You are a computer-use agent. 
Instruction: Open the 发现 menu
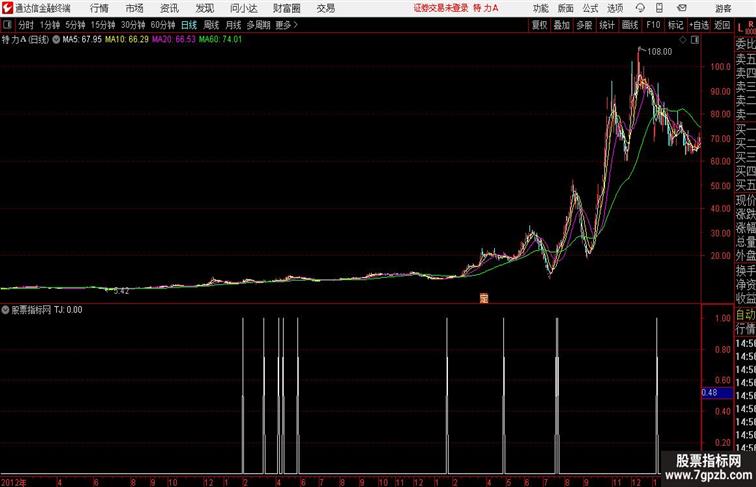tap(204, 8)
